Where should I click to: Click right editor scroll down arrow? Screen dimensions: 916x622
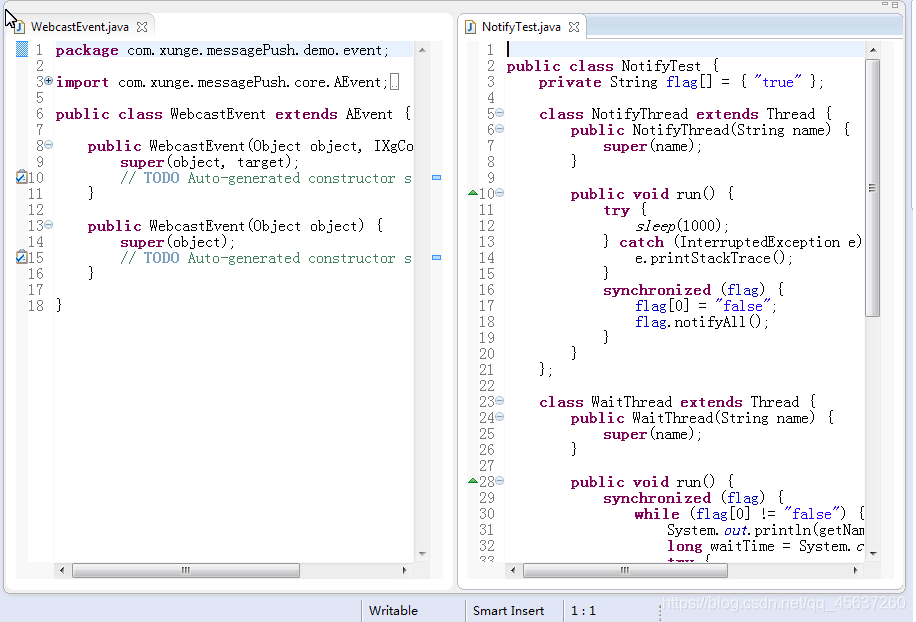(x=873, y=554)
